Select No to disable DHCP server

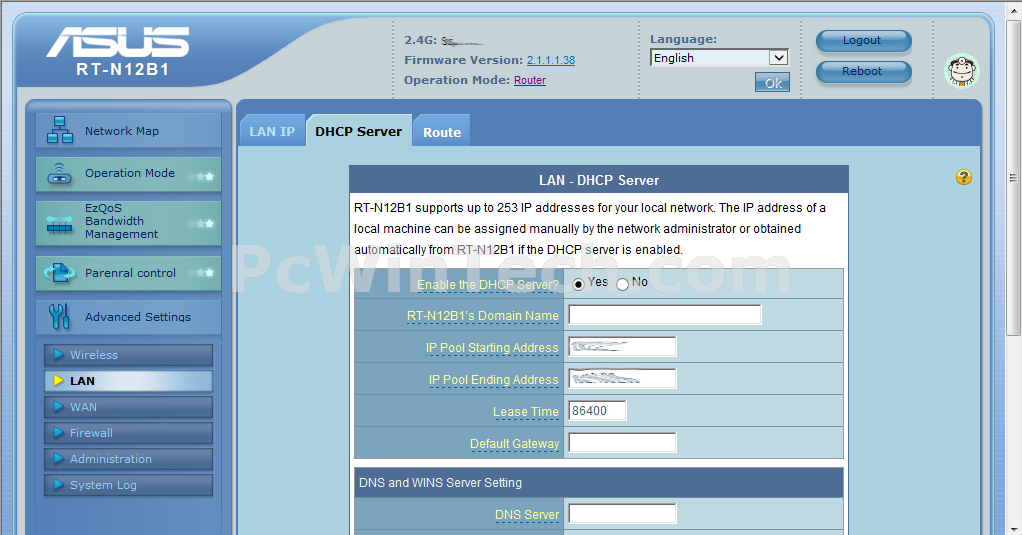(622, 284)
